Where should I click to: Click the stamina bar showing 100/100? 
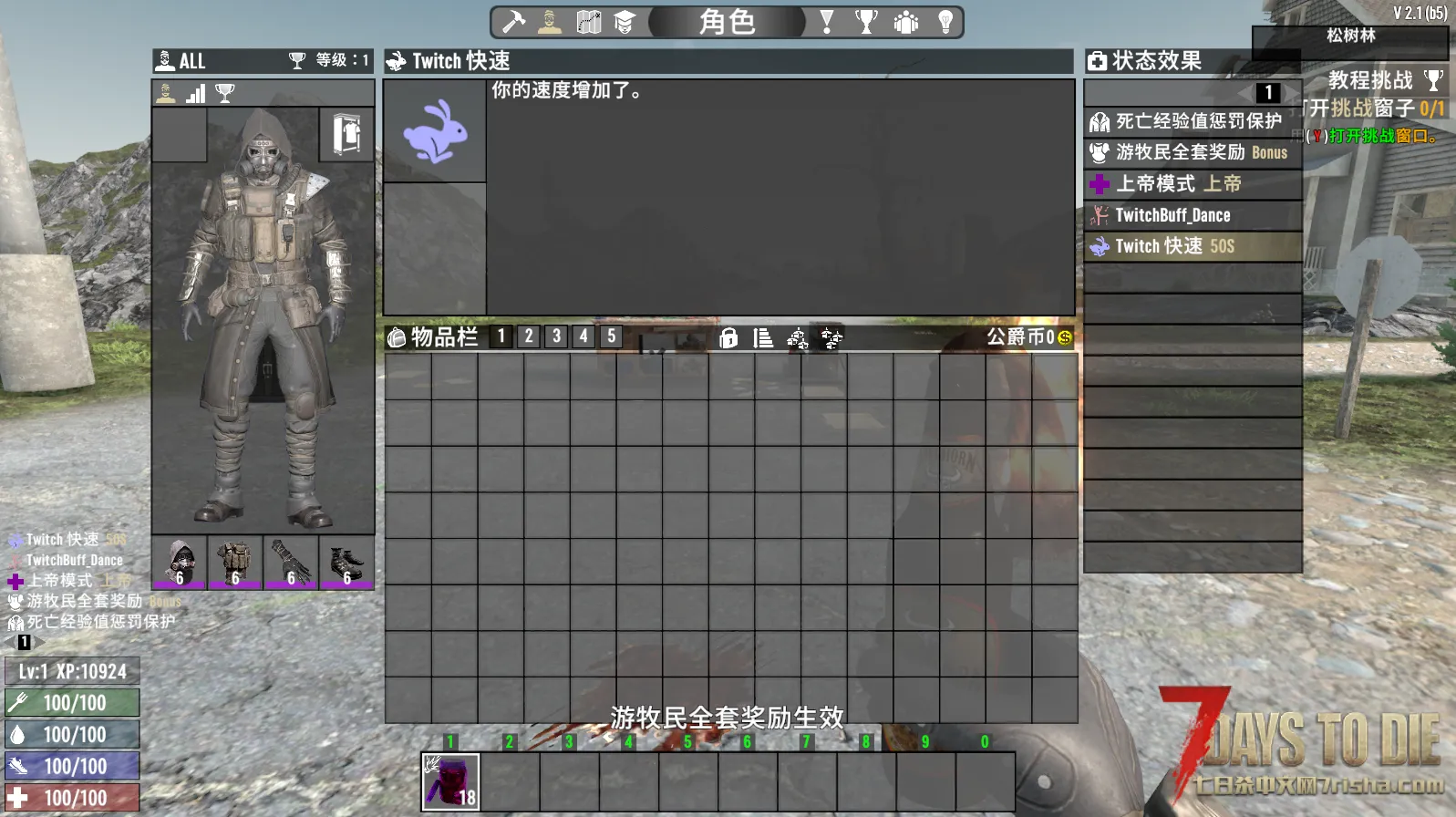(72, 766)
